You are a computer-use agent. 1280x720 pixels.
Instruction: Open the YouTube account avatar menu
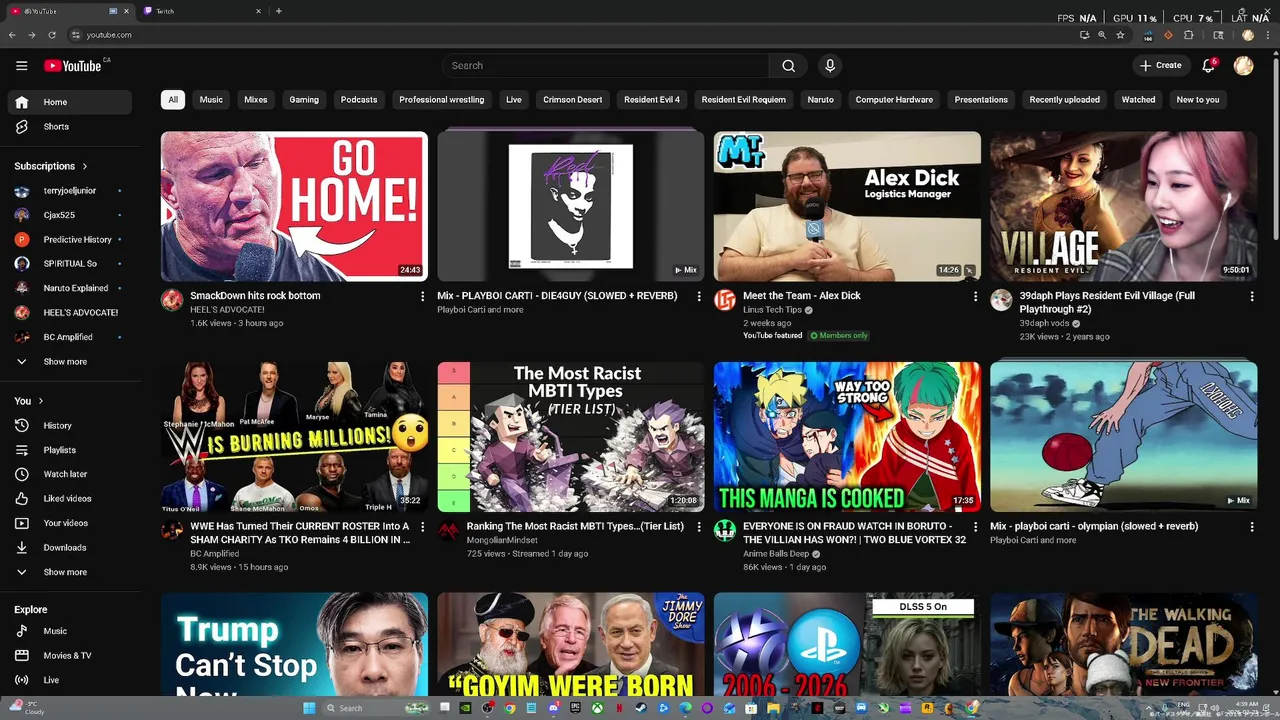click(x=1243, y=66)
